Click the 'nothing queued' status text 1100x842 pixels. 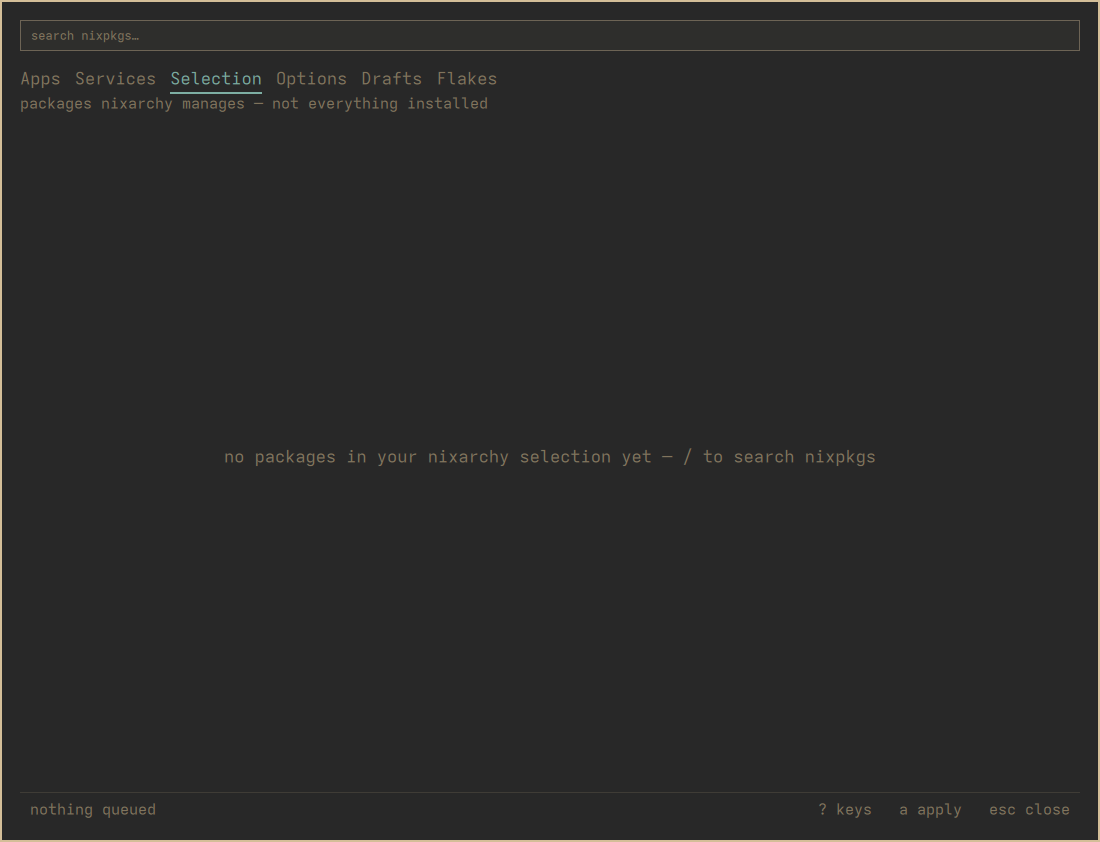pos(93,810)
